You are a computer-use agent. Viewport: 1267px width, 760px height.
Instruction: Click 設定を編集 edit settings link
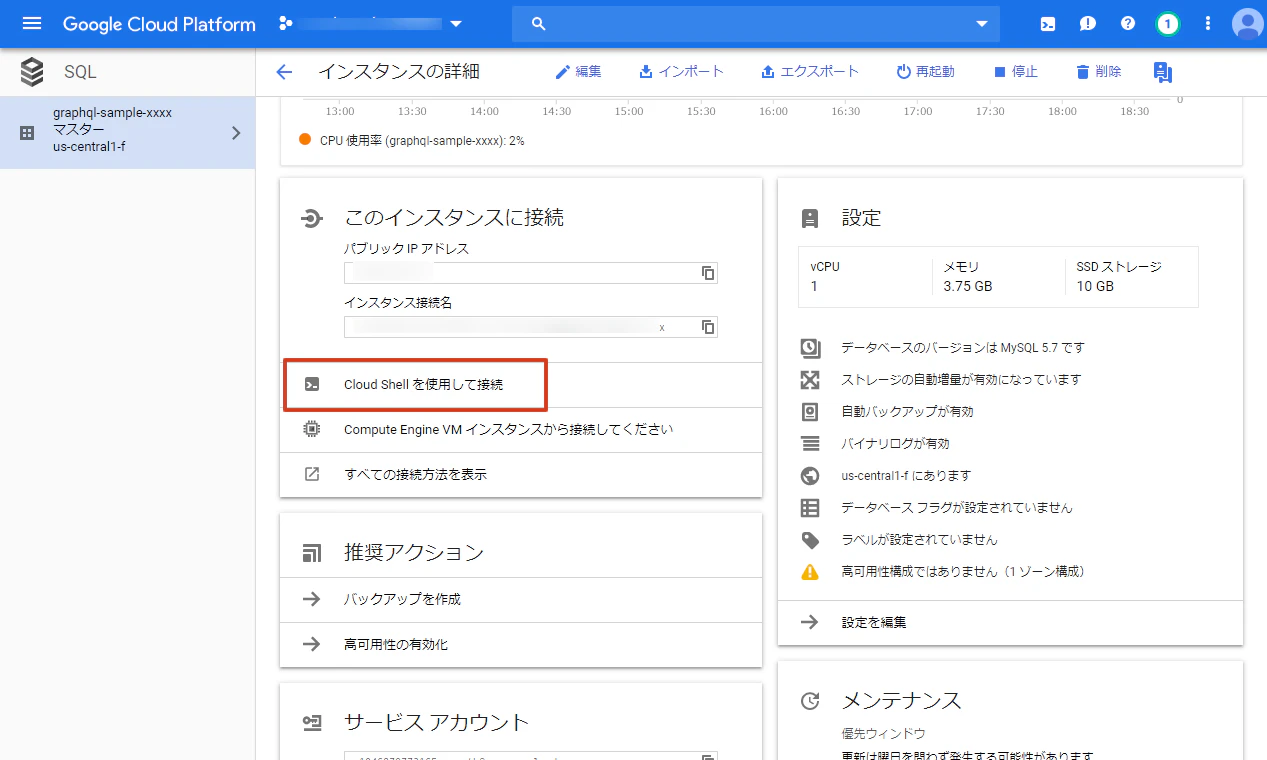(1010, 622)
